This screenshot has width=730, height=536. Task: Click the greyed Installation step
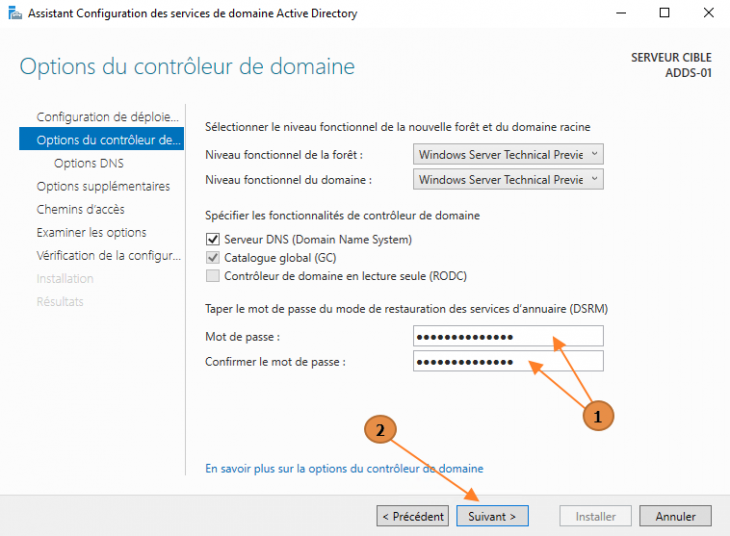tap(65, 278)
